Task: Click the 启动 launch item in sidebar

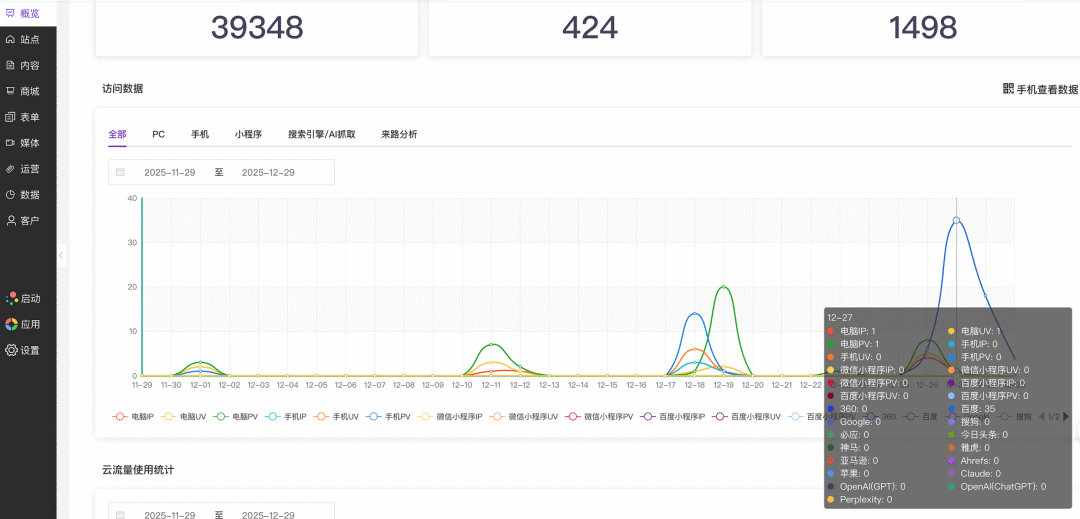Action: [x=22, y=299]
